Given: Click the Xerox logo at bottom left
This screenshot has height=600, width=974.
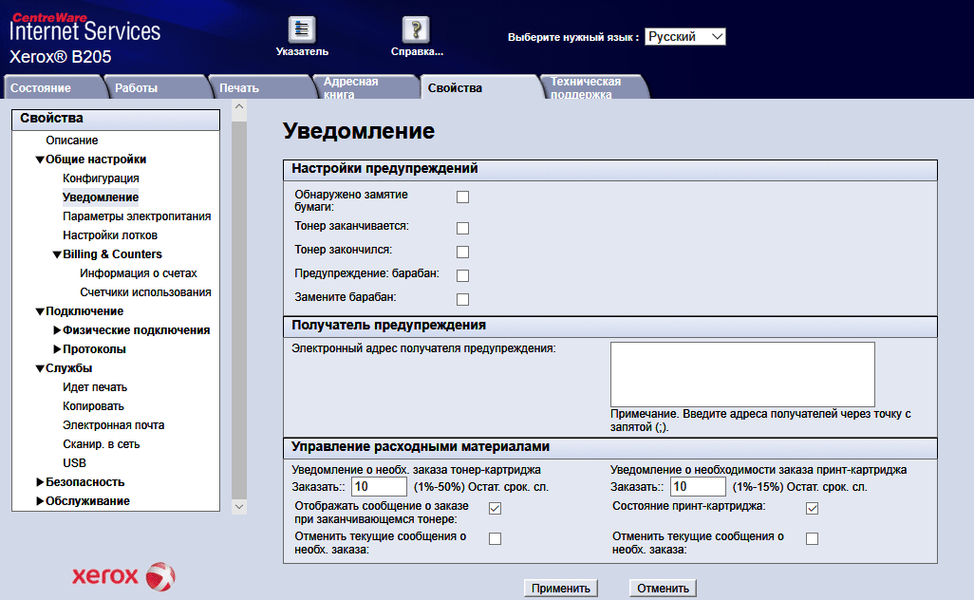Looking at the screenshot, I should [x=124, y=576].
